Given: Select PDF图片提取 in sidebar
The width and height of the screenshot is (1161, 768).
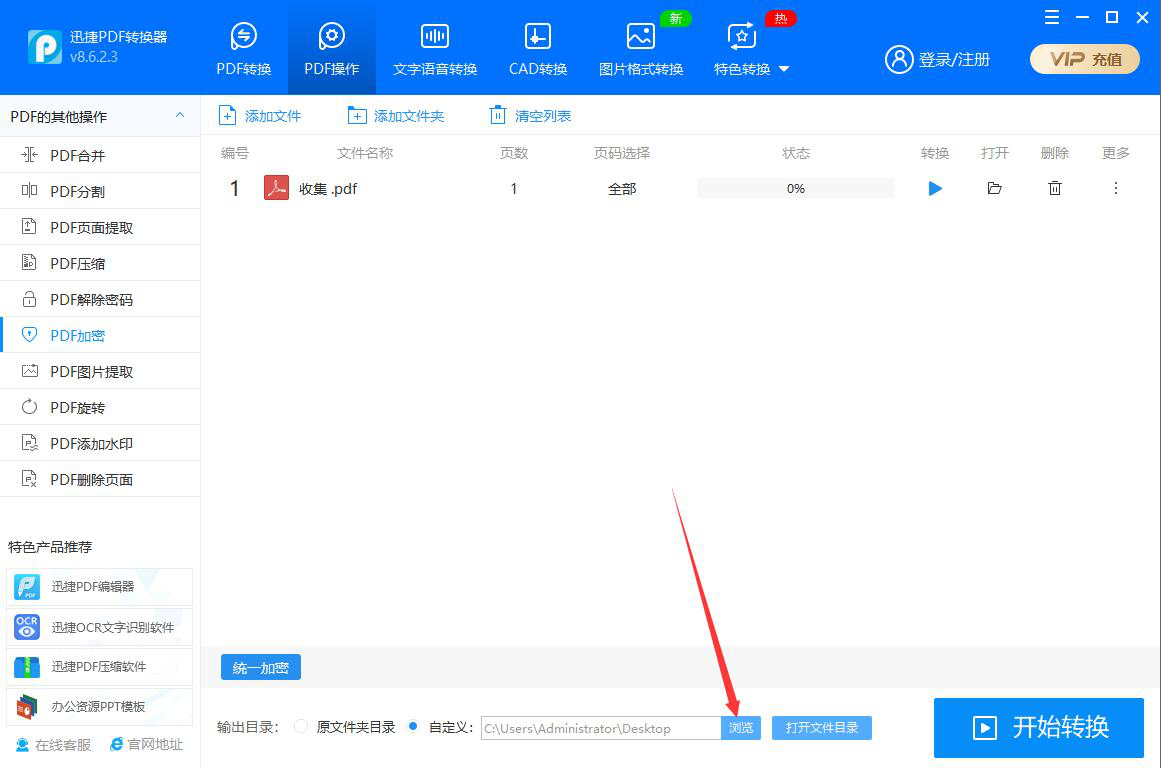Looking at the screenshot, I should tap(100, 371).
